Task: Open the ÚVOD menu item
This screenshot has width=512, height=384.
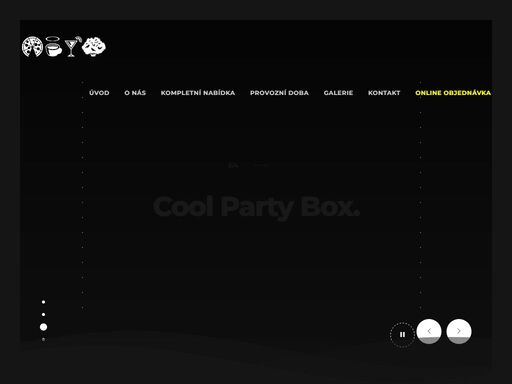Action: pos(99,93)
